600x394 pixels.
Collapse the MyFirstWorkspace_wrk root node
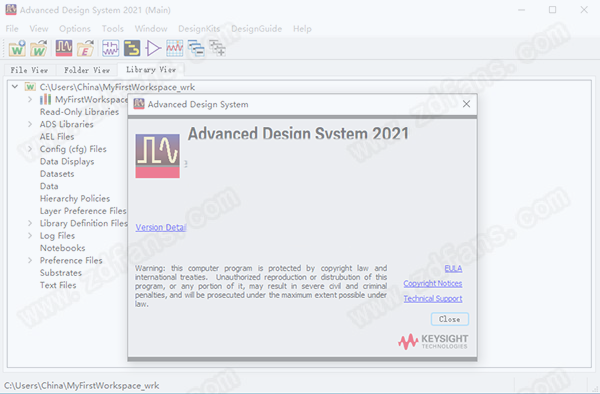(15, 87)
